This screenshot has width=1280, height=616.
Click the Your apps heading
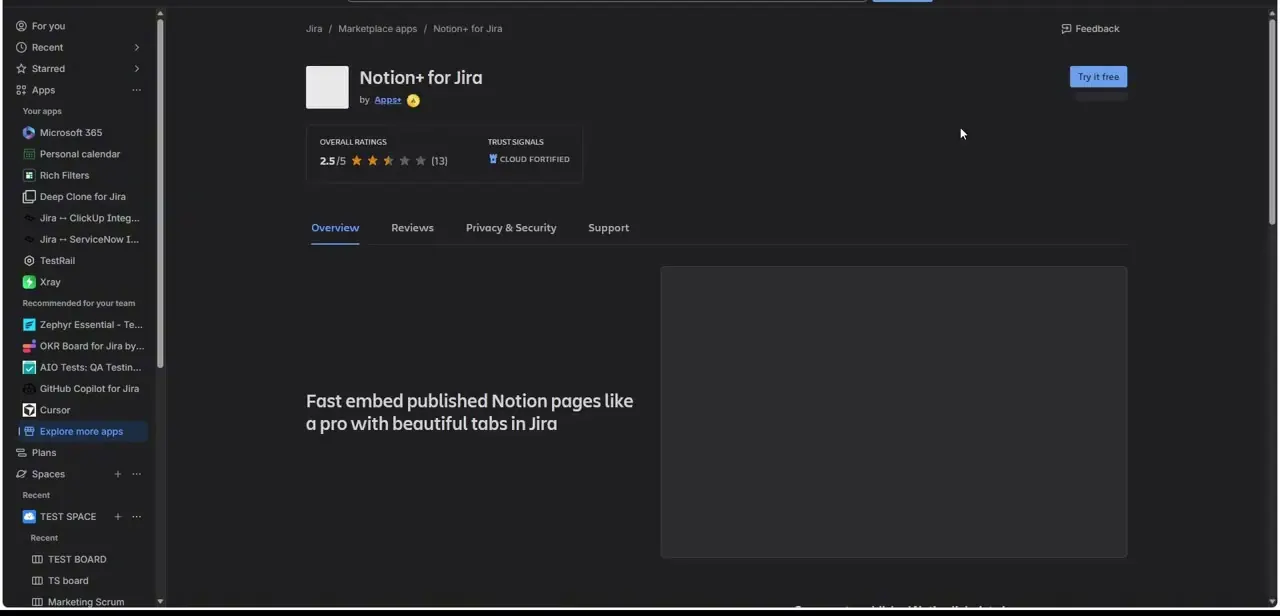(x=42, y=112)
